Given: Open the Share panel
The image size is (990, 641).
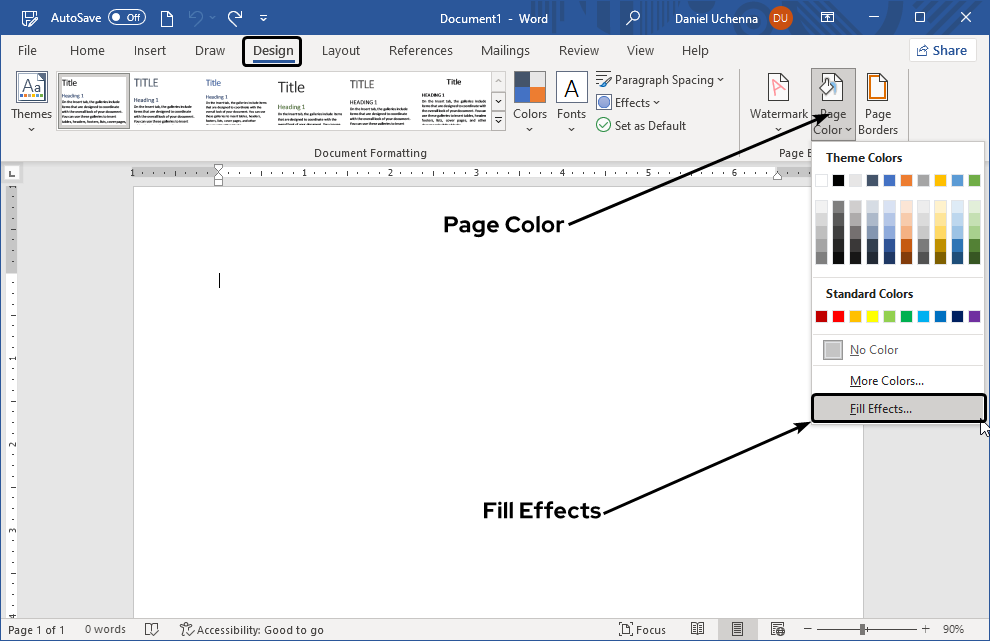Looking at the screenshot, I should [x=942, y=49].
